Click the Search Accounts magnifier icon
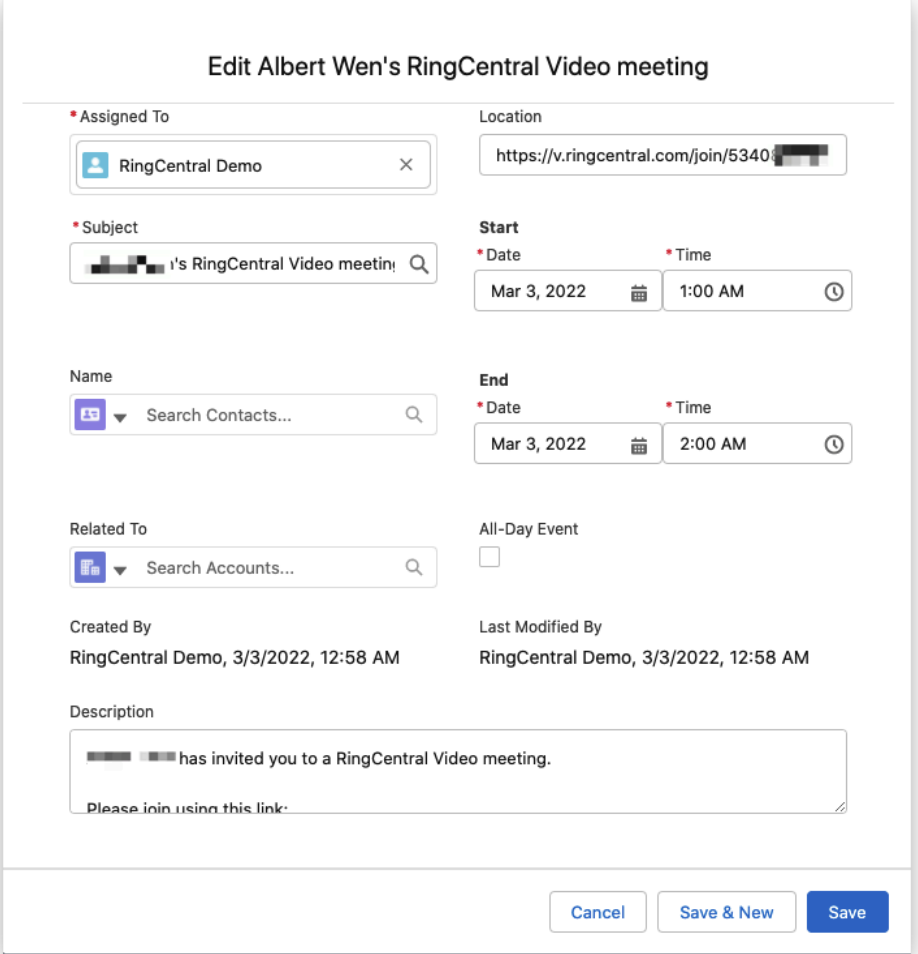Screen dimensions: 918x954 click(414, 568)
